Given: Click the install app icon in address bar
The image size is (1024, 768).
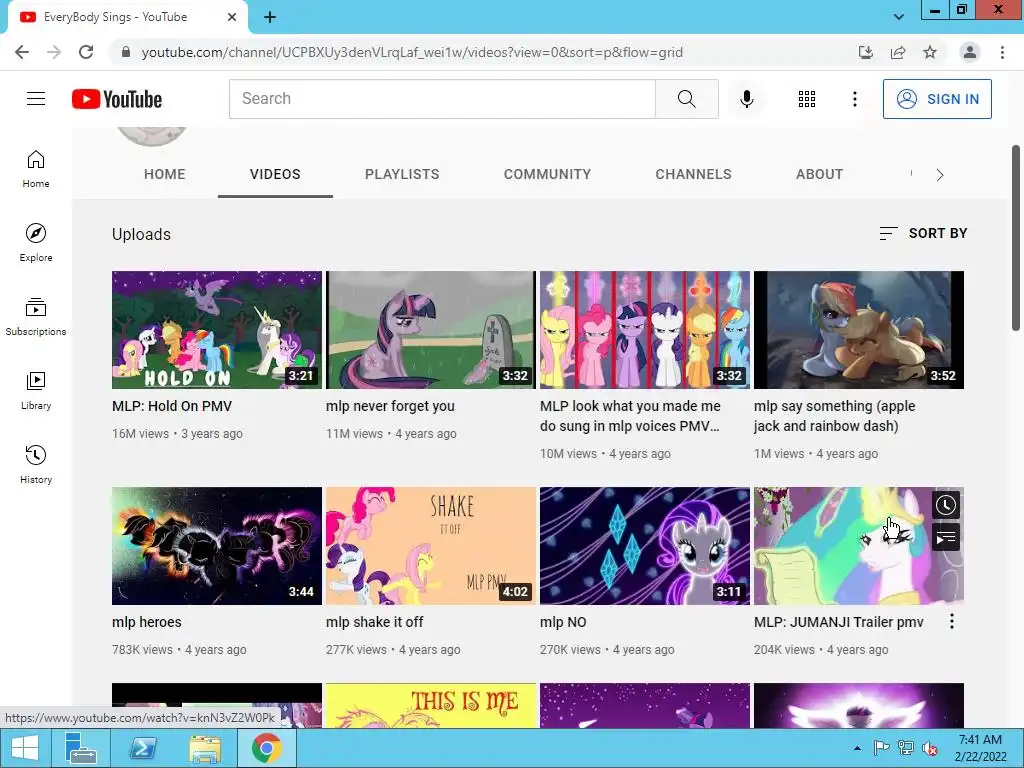Looking at the screenshot, I should pyautogui.click(x=866, y=52).
